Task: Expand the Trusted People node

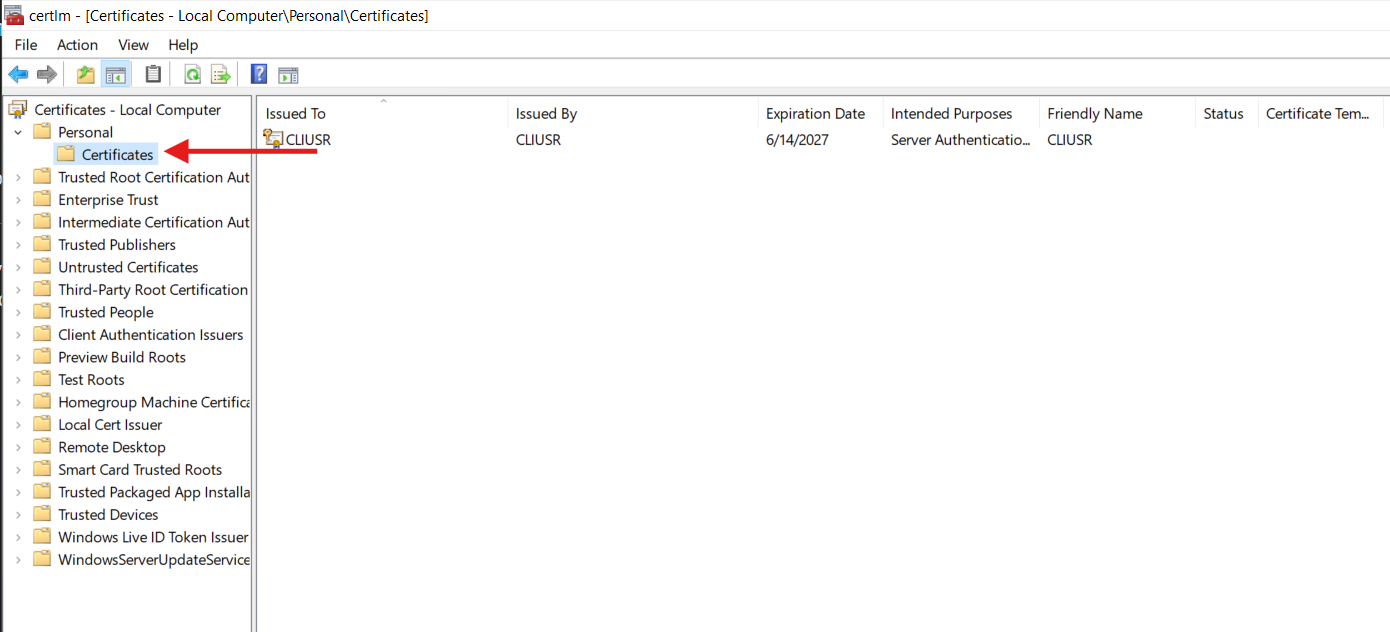Action: tap(18, 312)
